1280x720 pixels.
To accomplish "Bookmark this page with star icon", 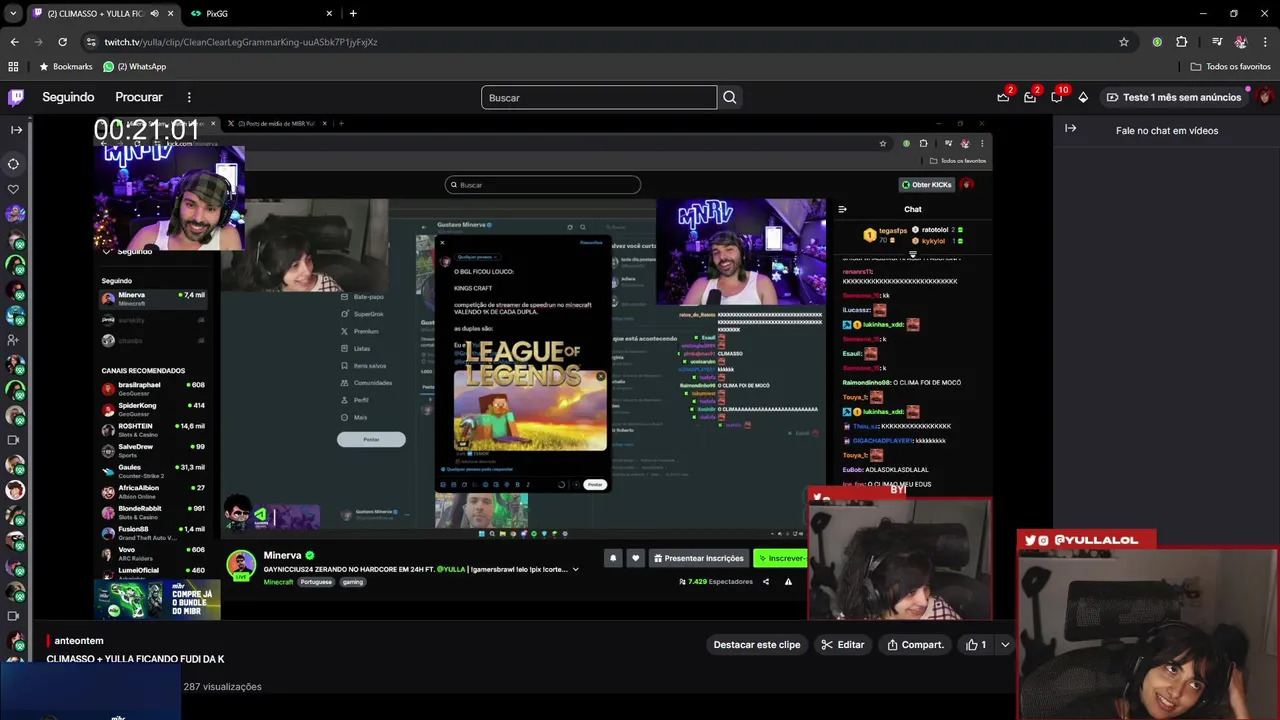I will point(1124,42).
